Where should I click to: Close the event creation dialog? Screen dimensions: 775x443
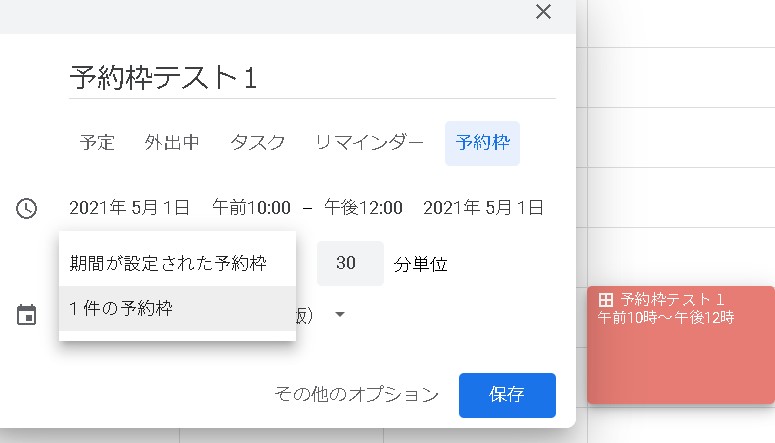pos(543,12)
